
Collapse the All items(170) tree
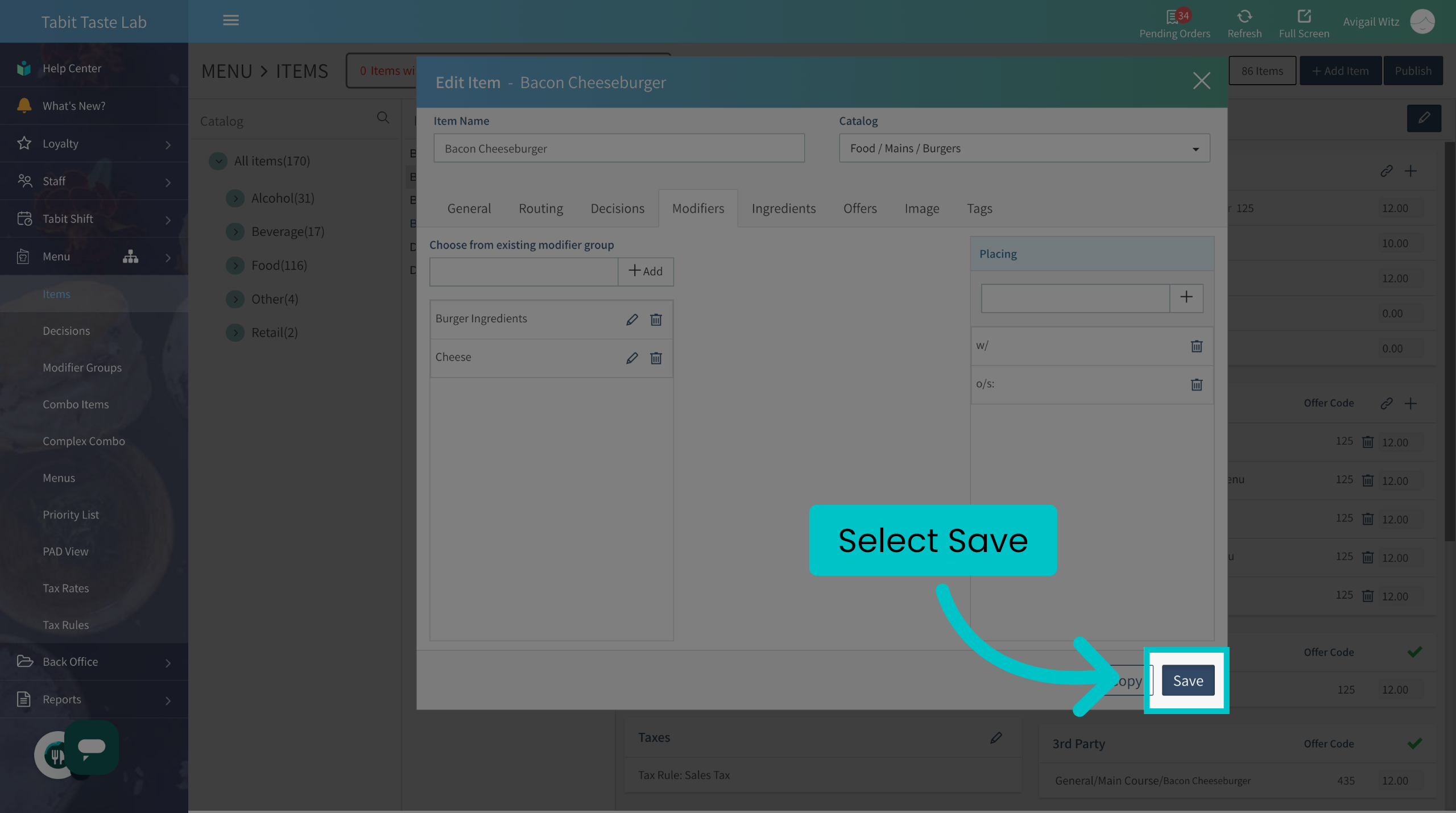point(218,161)
